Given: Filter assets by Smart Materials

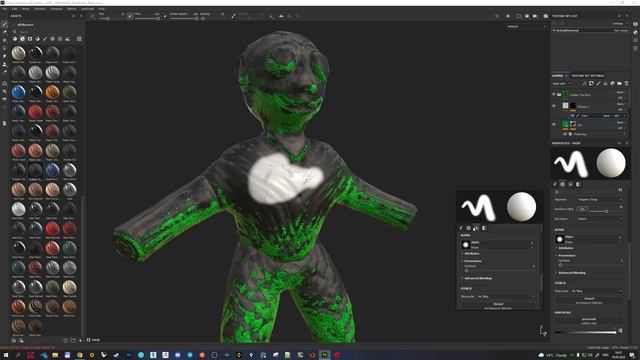Looking at the screenshot, I should (22, 39).
